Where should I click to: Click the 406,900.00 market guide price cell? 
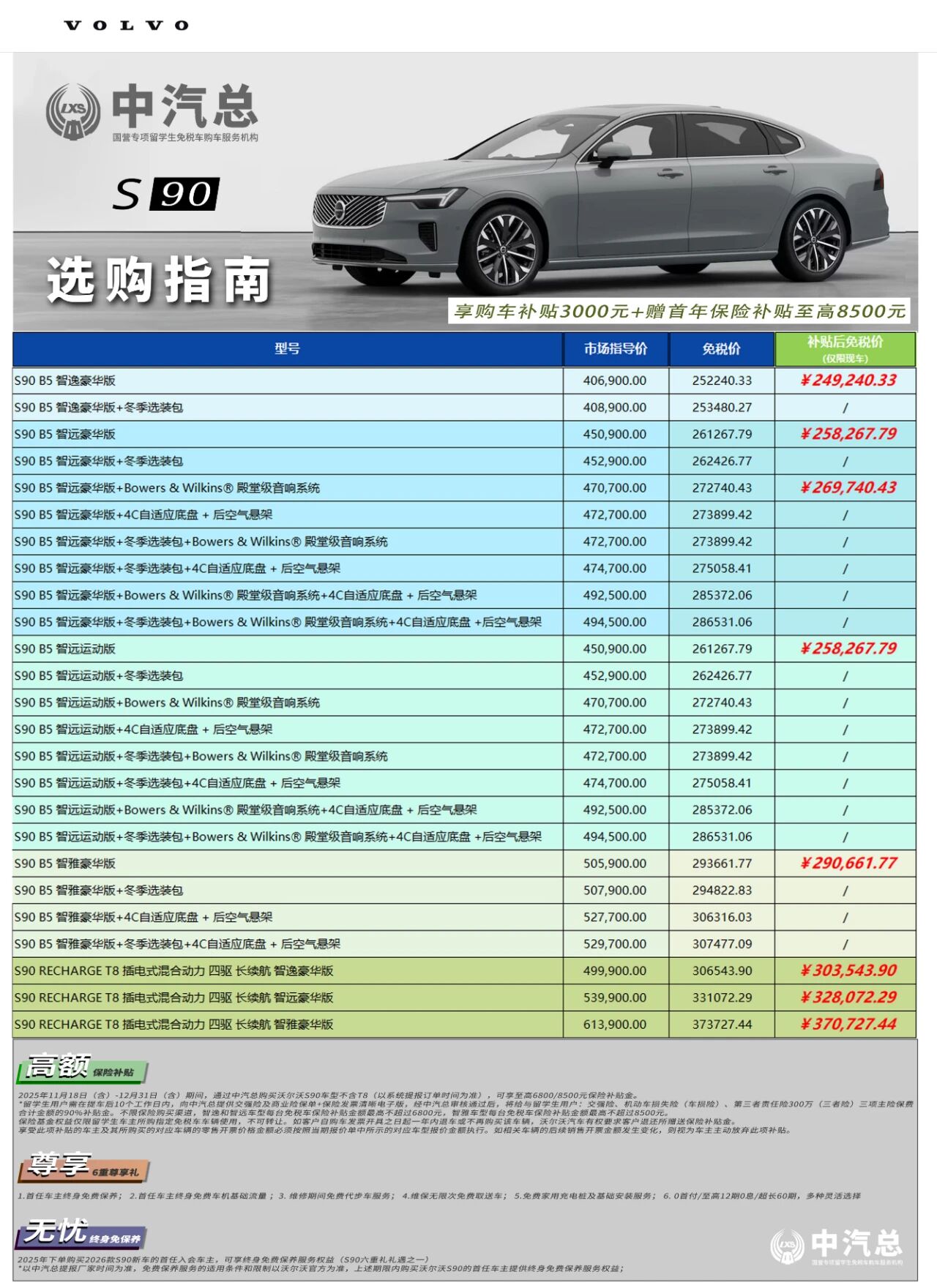click(614, 381)
